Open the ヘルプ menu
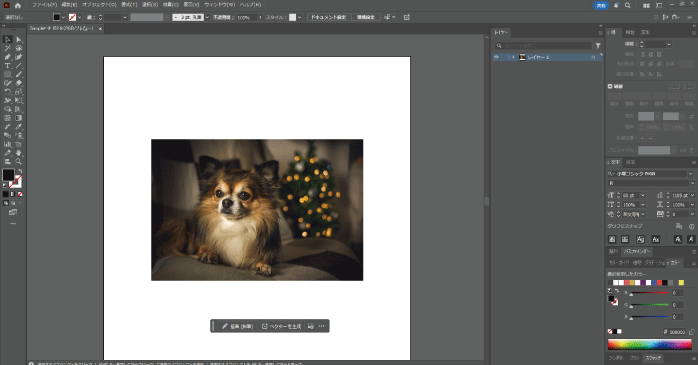698x365 pixels. (x=250, y=5)
